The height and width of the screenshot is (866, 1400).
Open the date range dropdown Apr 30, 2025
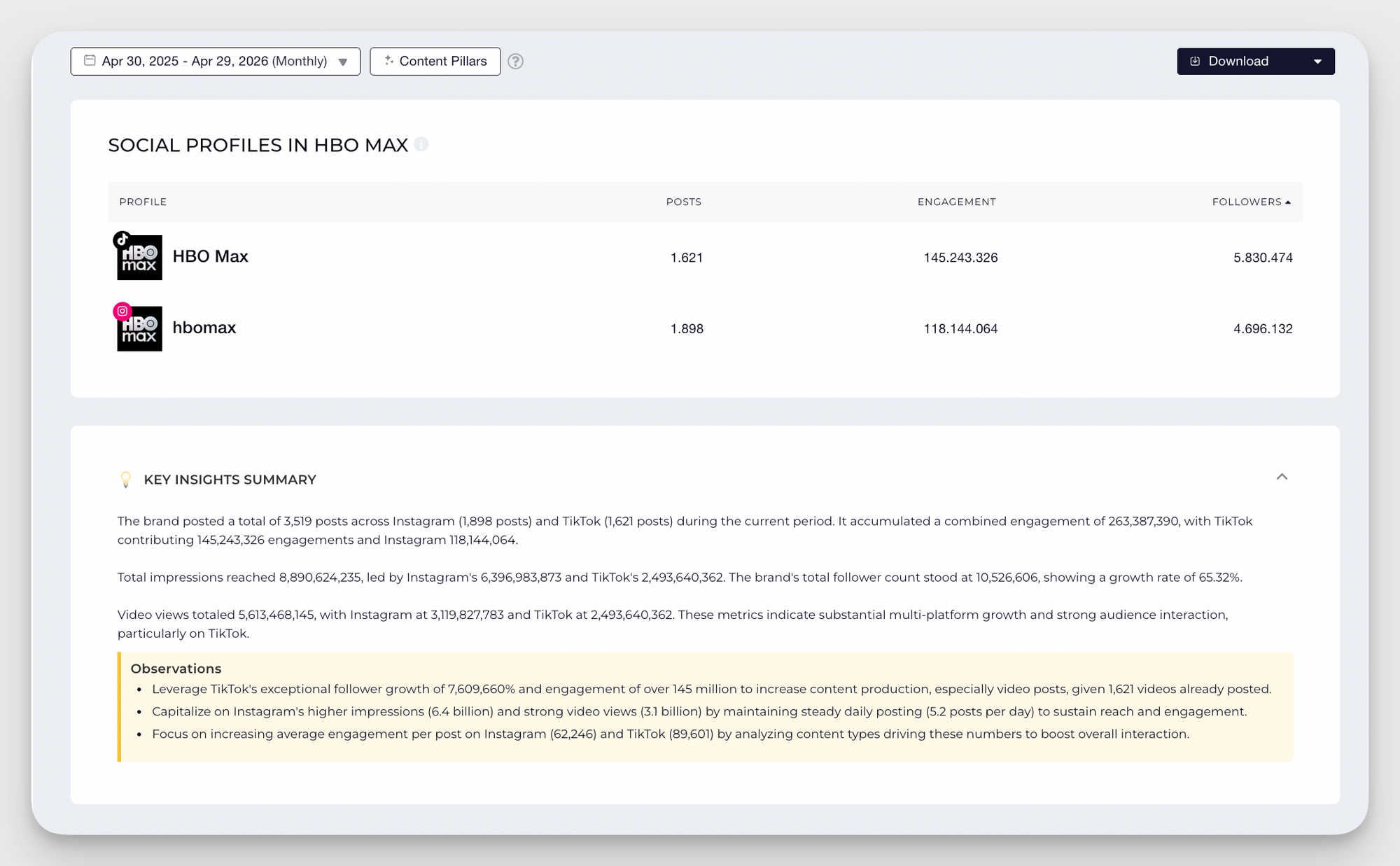215,62
